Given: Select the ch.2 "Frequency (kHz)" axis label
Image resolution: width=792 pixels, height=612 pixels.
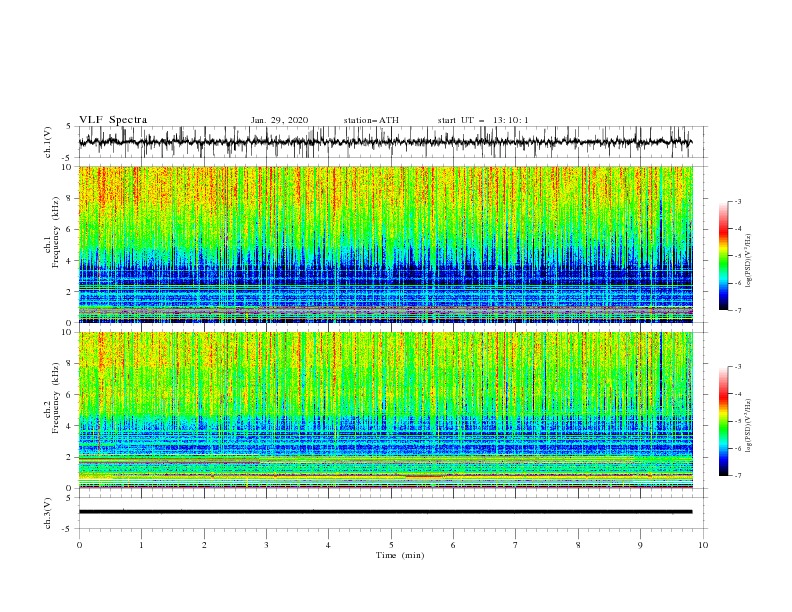Looking at the screenshot, I should (56, 398).
